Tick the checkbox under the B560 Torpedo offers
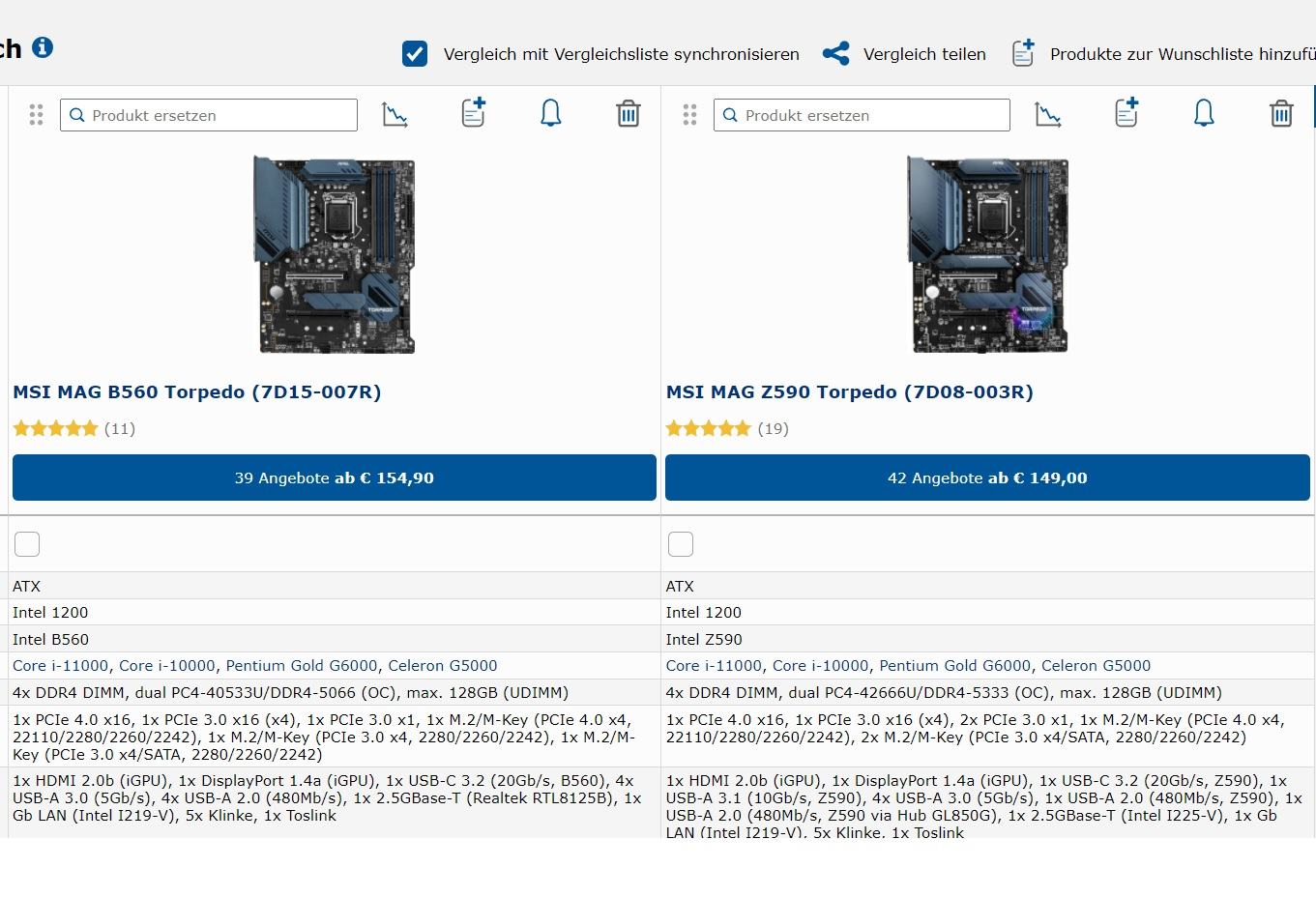The image size is (1316, 897). 27,544
